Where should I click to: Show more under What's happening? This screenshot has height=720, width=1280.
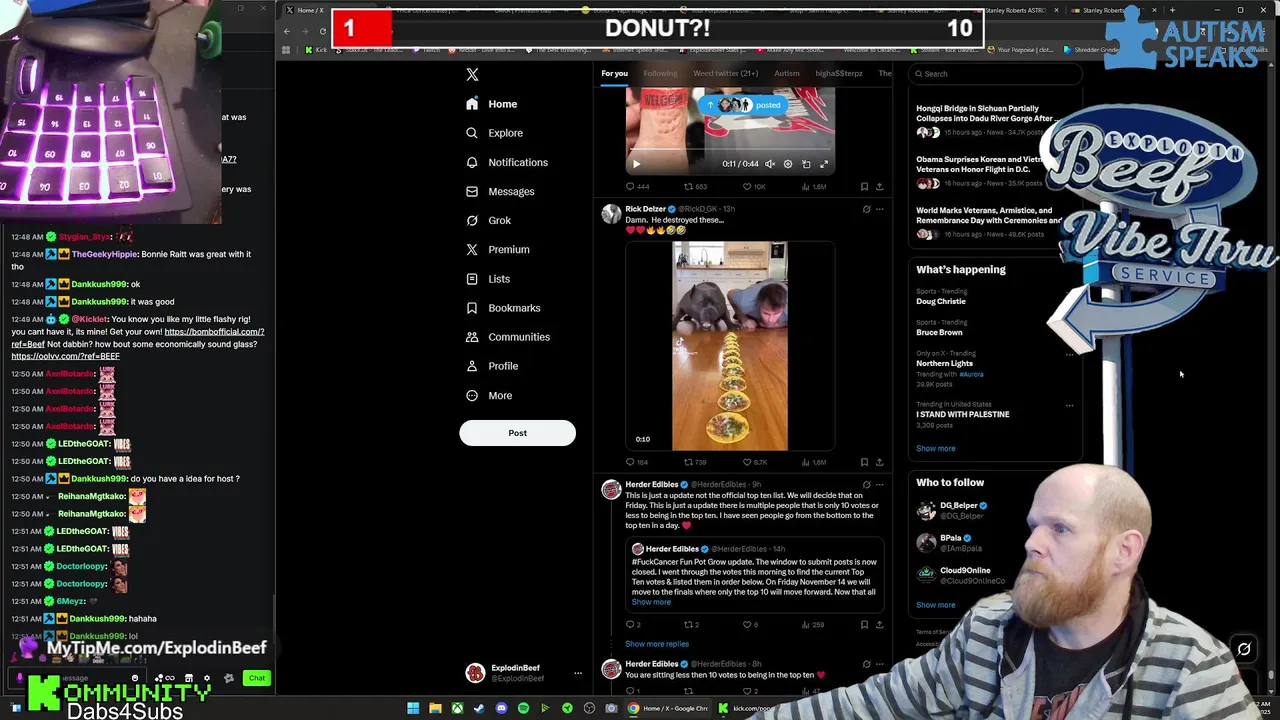pos(935,449)
